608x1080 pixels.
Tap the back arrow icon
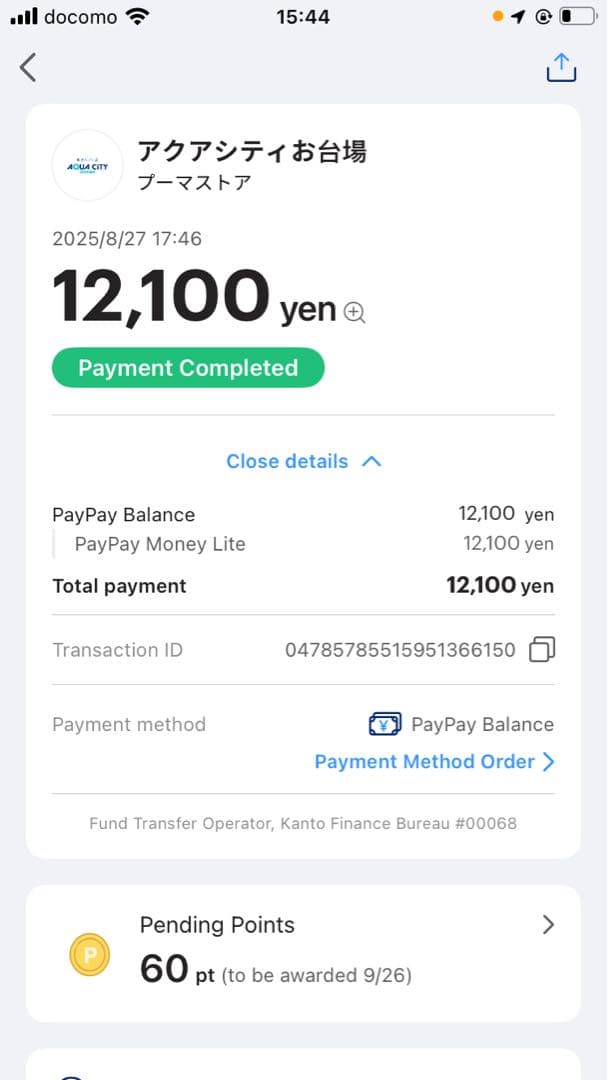[28, 67]
